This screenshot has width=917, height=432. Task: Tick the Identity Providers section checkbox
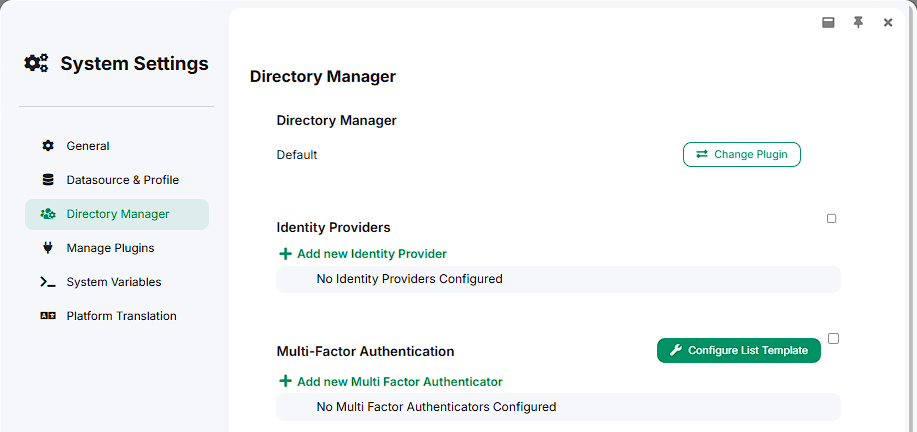click(x=832, y=219)
